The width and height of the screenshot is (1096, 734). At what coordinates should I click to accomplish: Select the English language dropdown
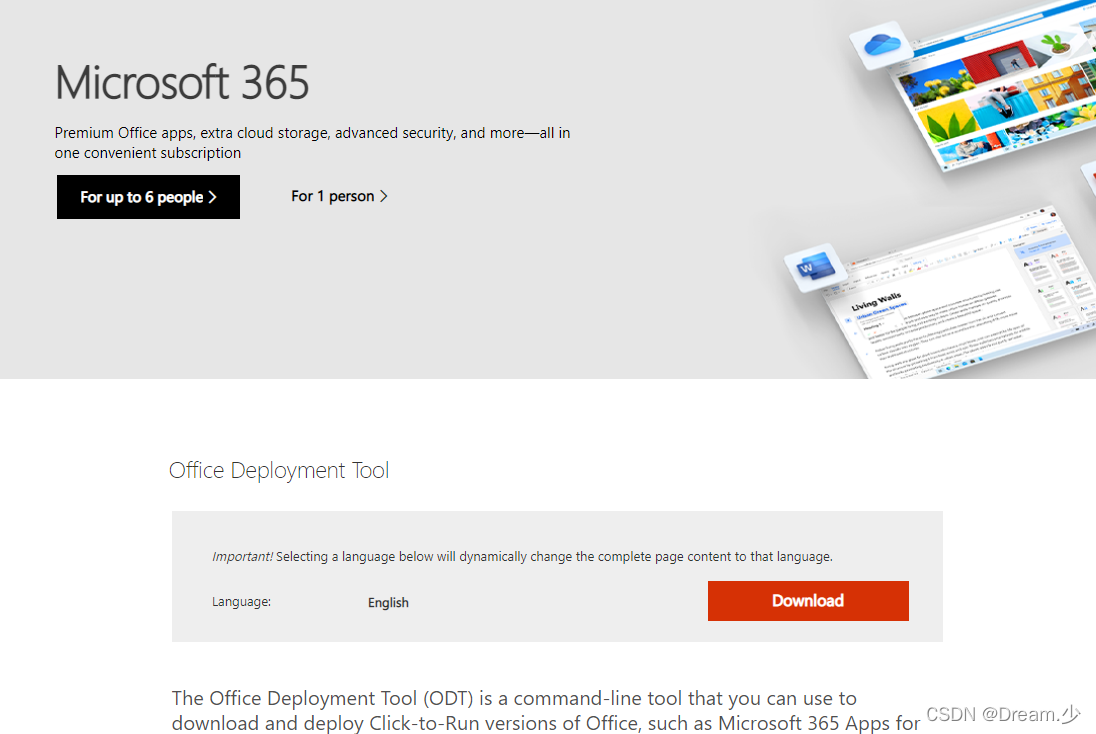click(x=388, y=603)
